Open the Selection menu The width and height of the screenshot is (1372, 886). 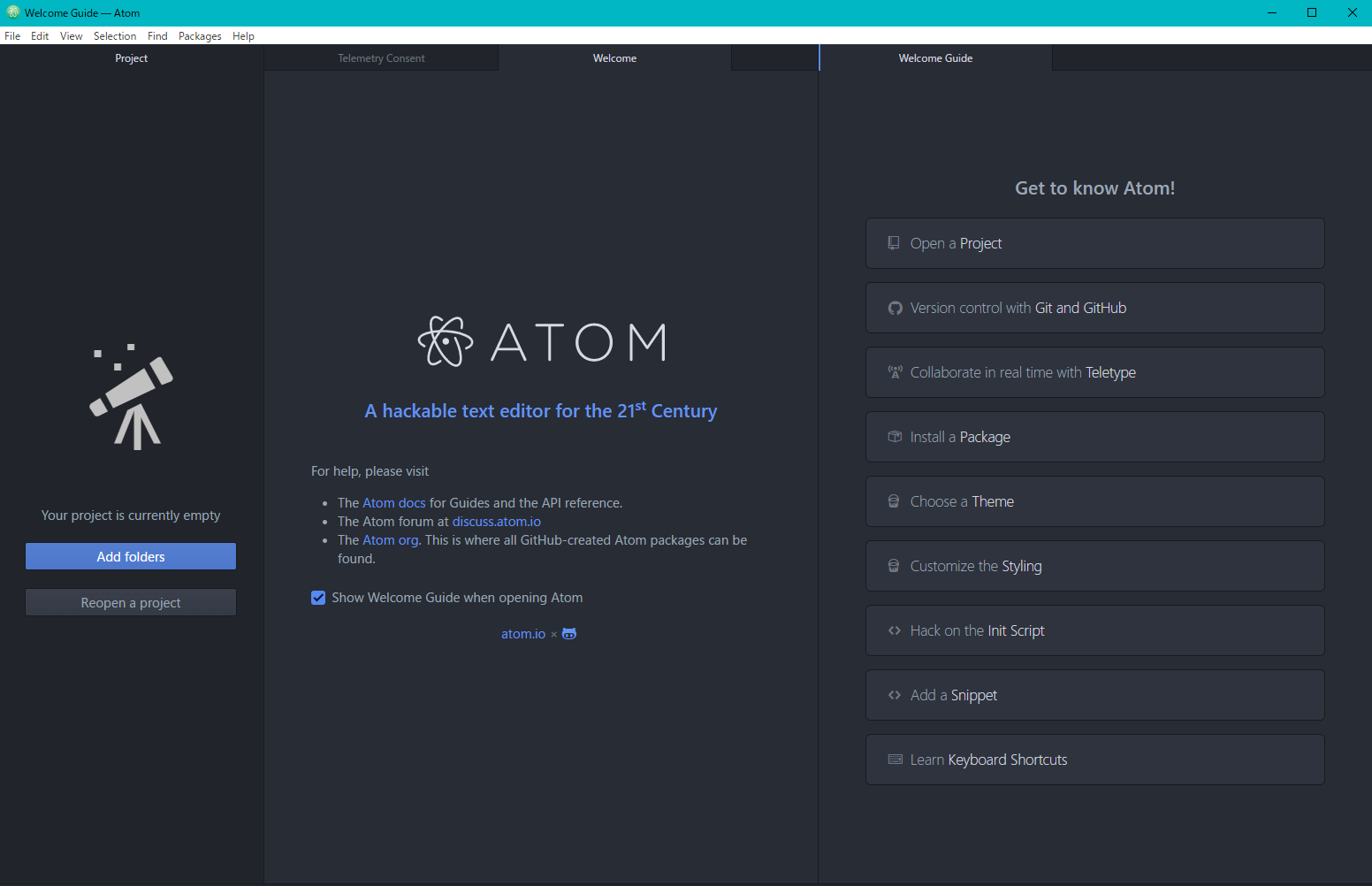tap(115, 36)
